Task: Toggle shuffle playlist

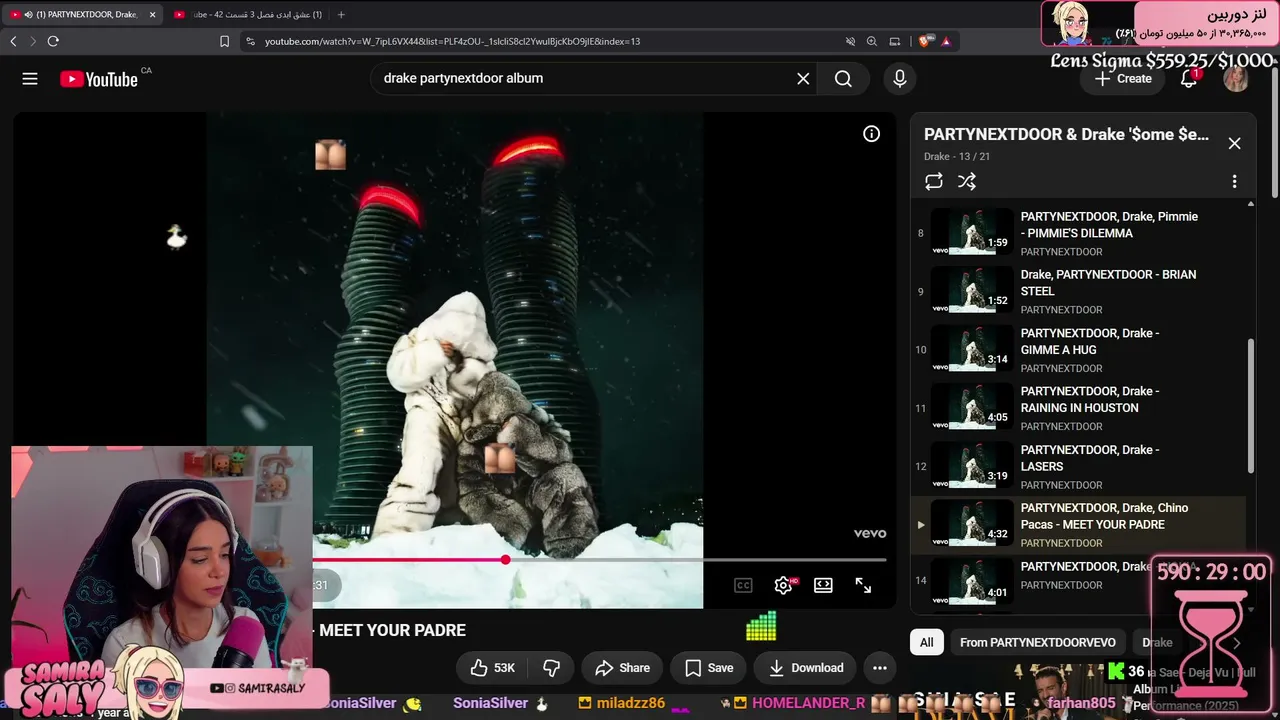Action: tap(967, 181)
